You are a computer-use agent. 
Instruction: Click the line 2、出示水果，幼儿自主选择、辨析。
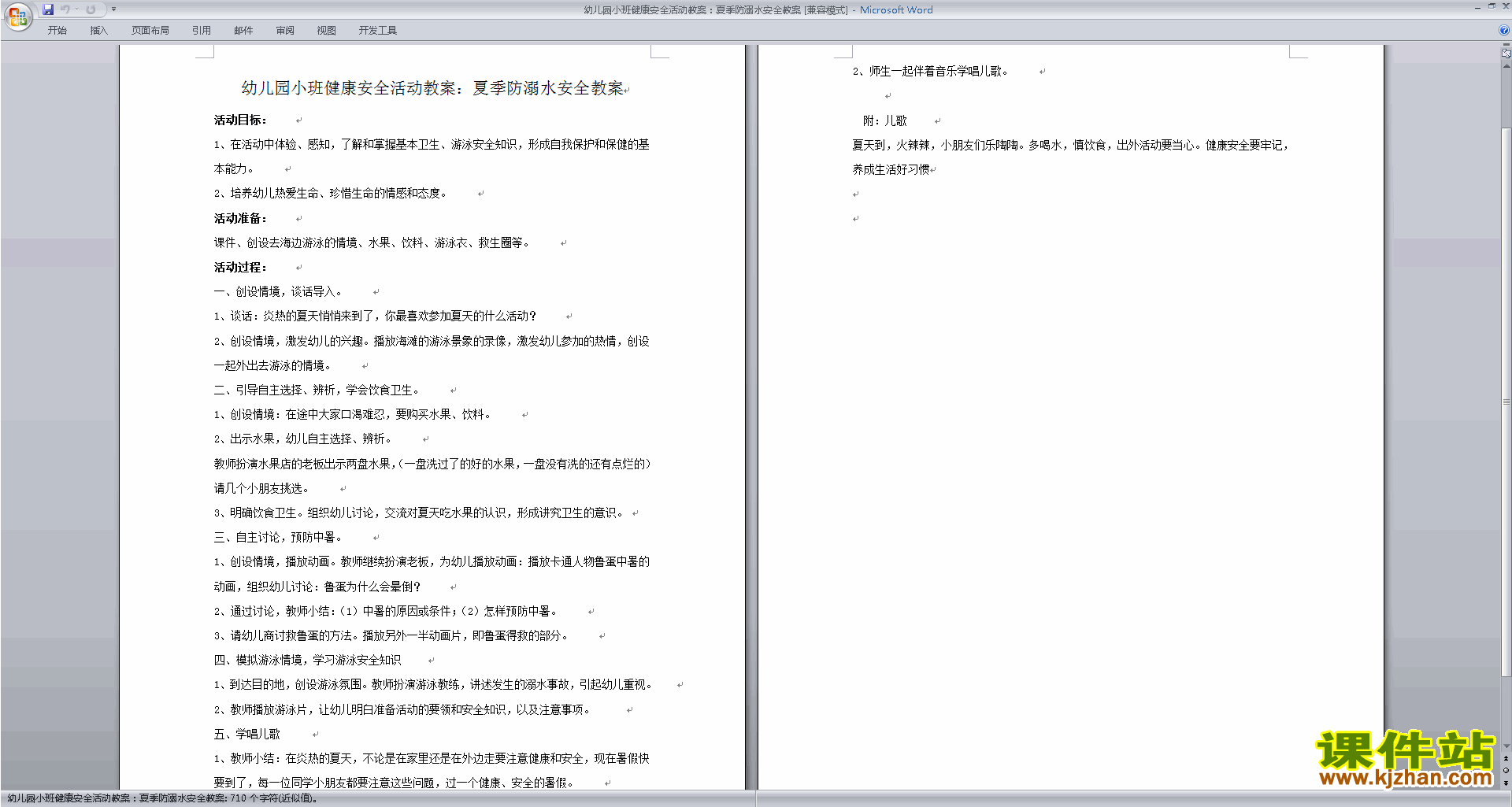coord(302,439)
